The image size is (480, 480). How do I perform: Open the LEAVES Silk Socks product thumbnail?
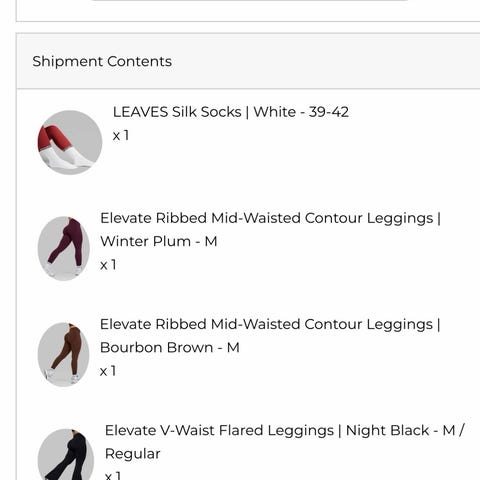[70, 142]
